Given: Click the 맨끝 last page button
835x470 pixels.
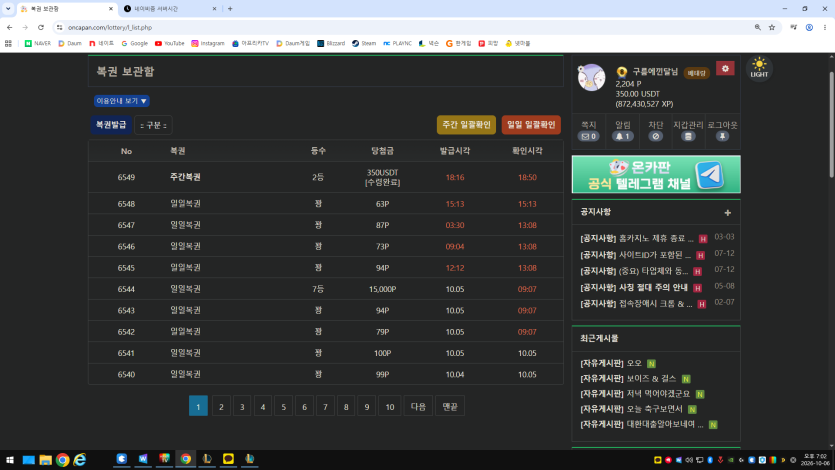Looking at the screenshot, I should pos(450,406).
